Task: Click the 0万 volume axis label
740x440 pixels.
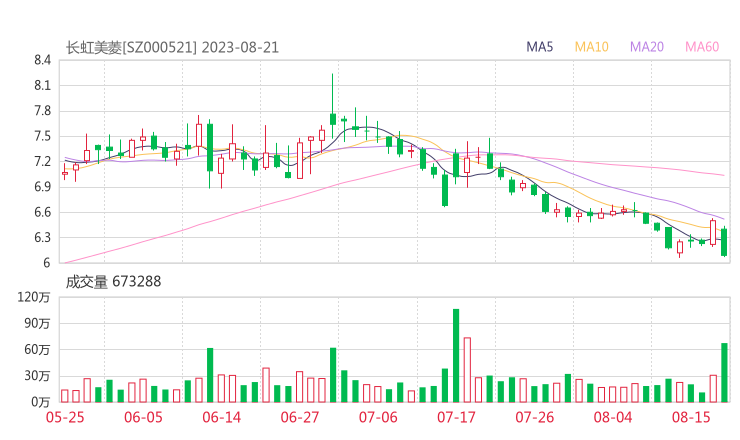Action: coord(41,402)
